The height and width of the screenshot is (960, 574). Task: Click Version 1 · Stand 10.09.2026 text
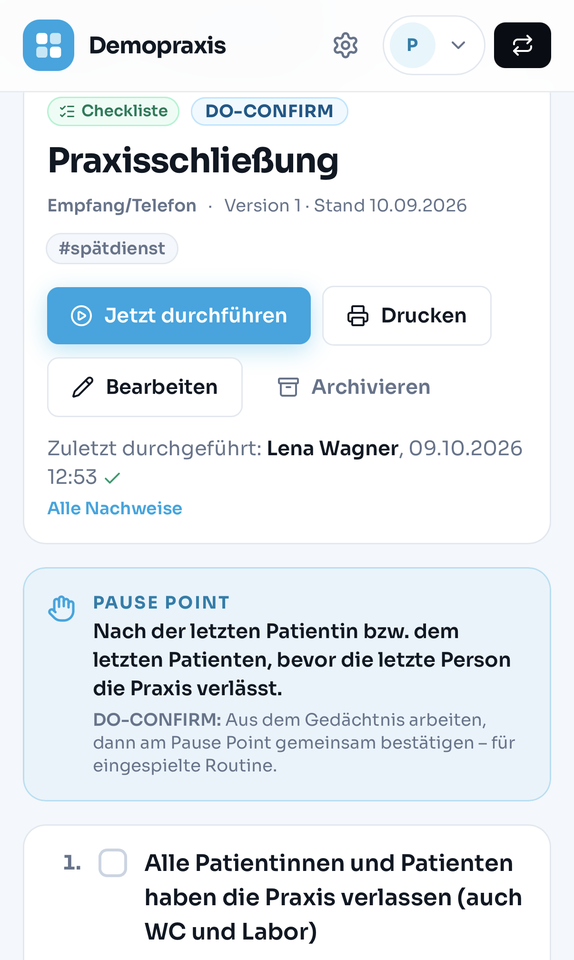[345, 205]
